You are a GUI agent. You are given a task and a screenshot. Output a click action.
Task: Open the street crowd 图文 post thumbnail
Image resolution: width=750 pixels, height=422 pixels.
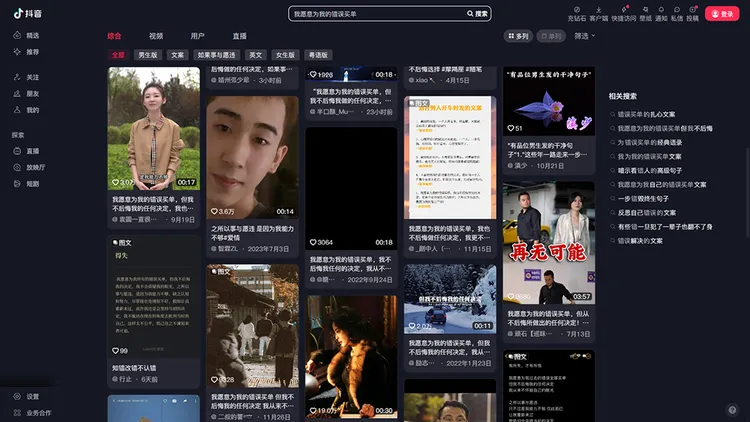pos(253,326)
